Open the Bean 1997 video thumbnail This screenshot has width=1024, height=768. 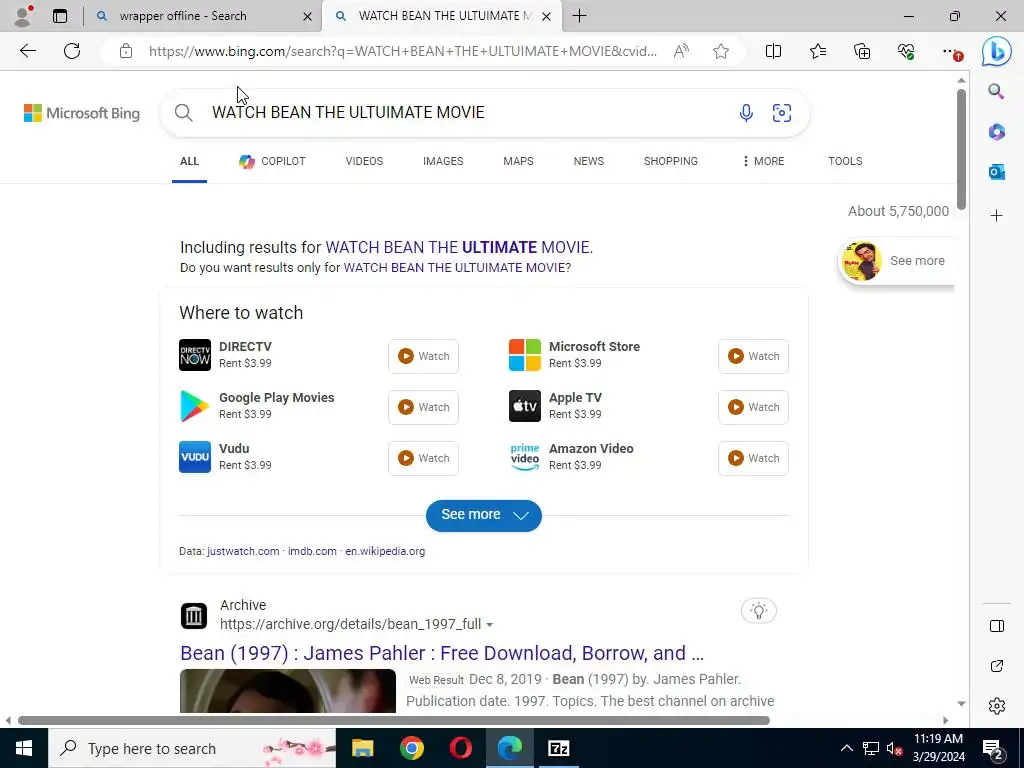pos(287,690)
